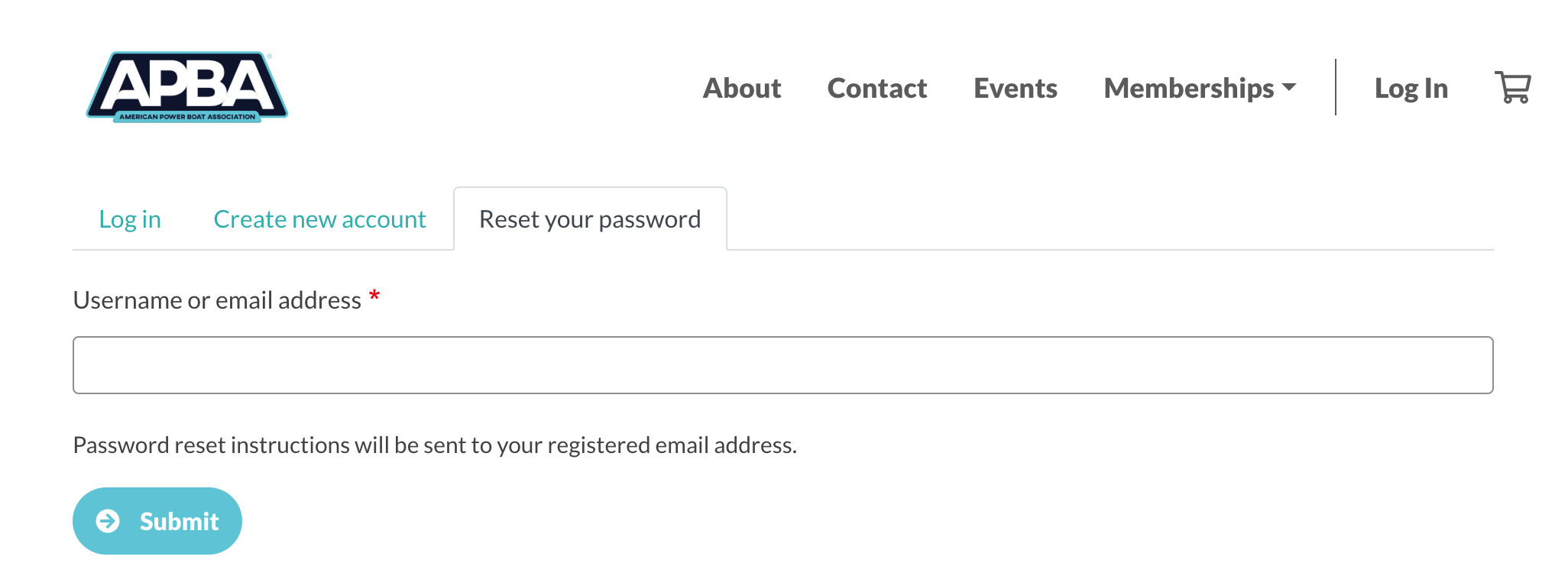
Task: Click the APBA logo
Action: coord(186,86)
